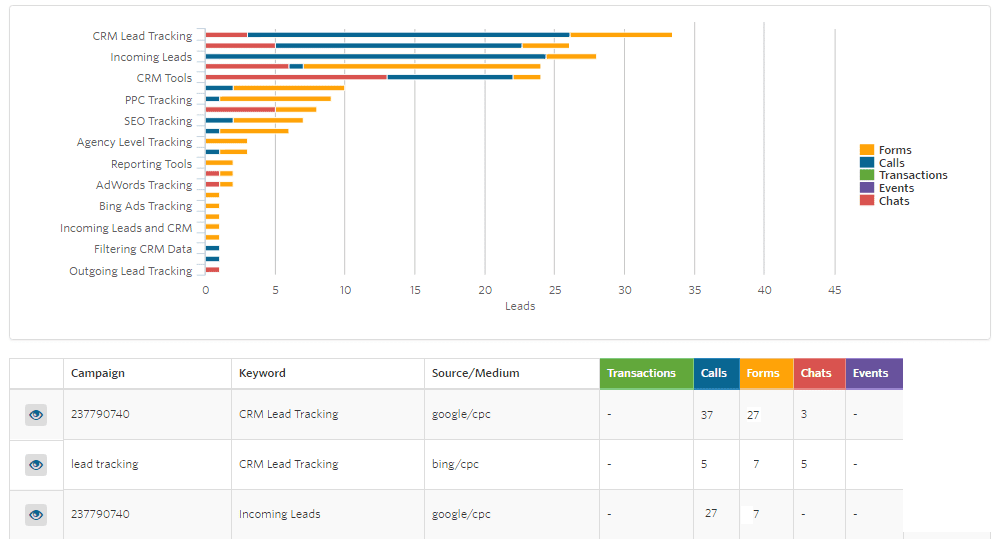997x539 pixels.
Task: Click the Forms legend label
Action: point(895,150)
